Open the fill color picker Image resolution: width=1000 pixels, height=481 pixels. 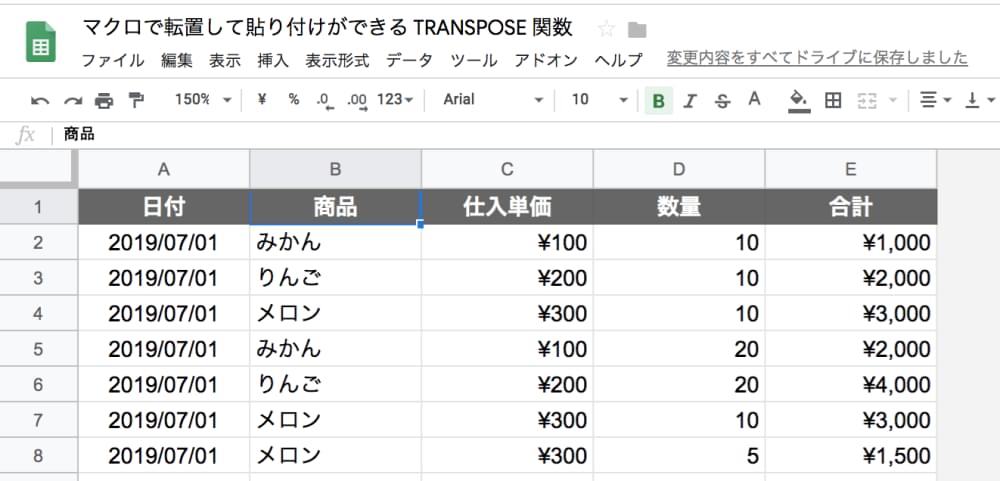tap(799, 101)
